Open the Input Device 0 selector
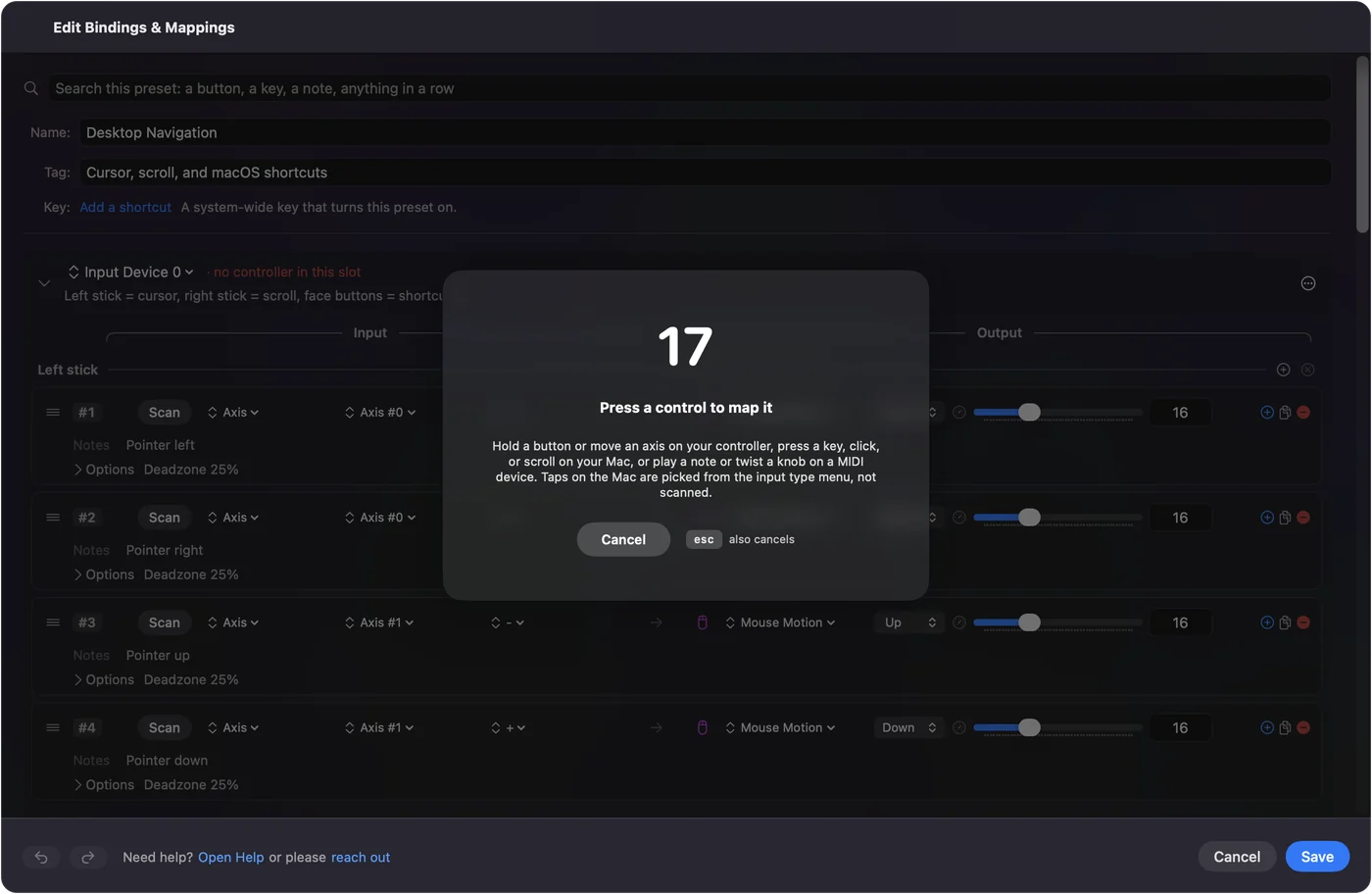Image resolution: width=1372 pixels, height=894 pixels. (131, 273)
